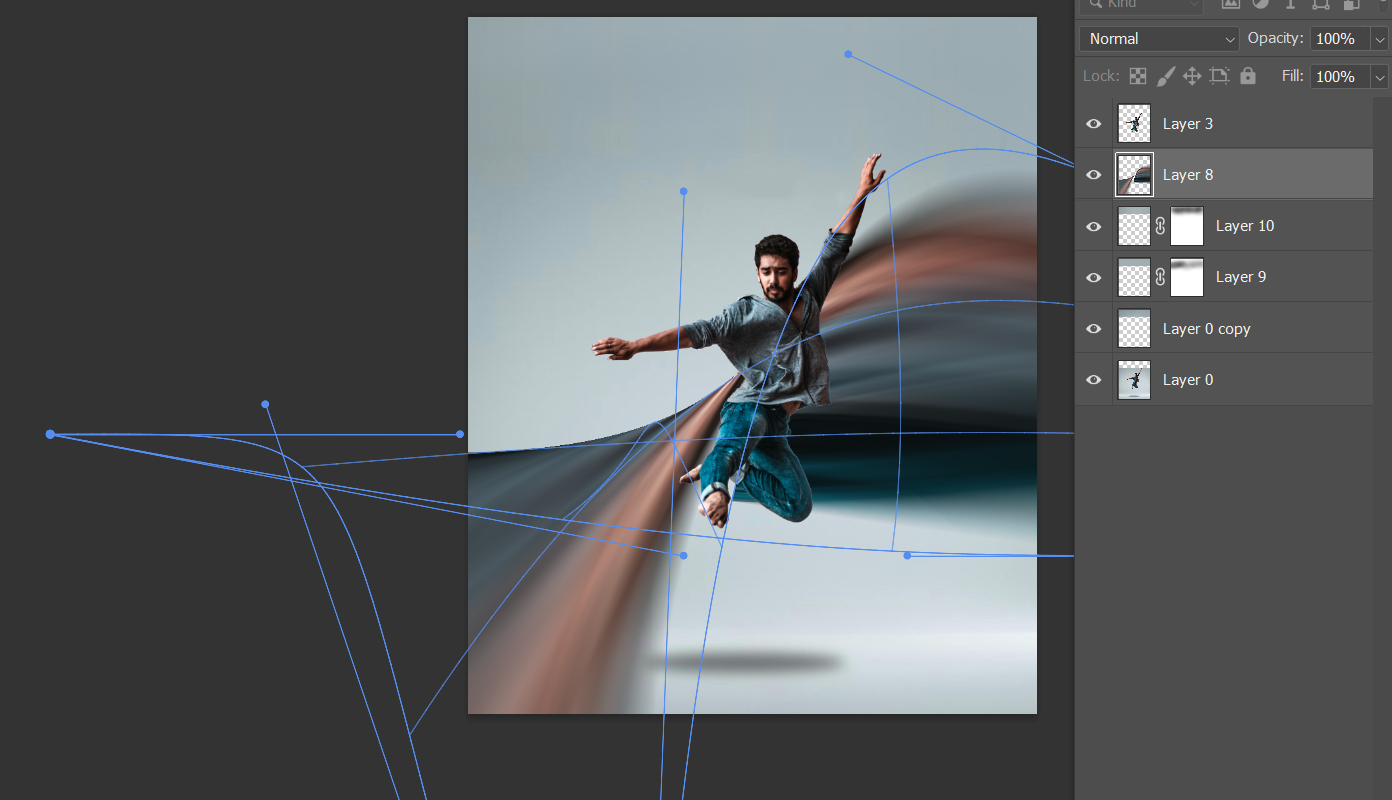Screen dimensions: 1392x800
Task: Click the lock transparent pixels icon
Action: coord(1138,76)
